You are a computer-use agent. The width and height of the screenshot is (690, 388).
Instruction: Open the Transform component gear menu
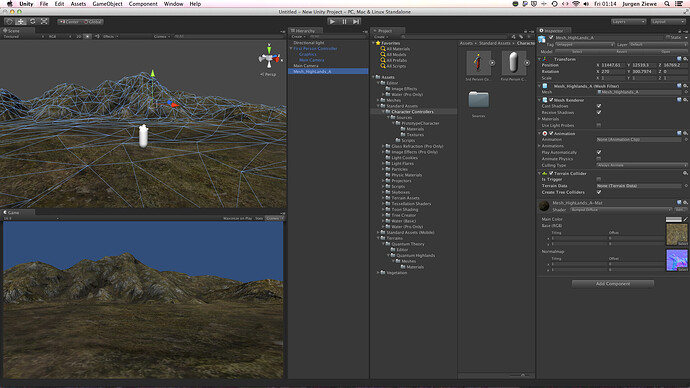pyautogui.click(x=685, y=59)
